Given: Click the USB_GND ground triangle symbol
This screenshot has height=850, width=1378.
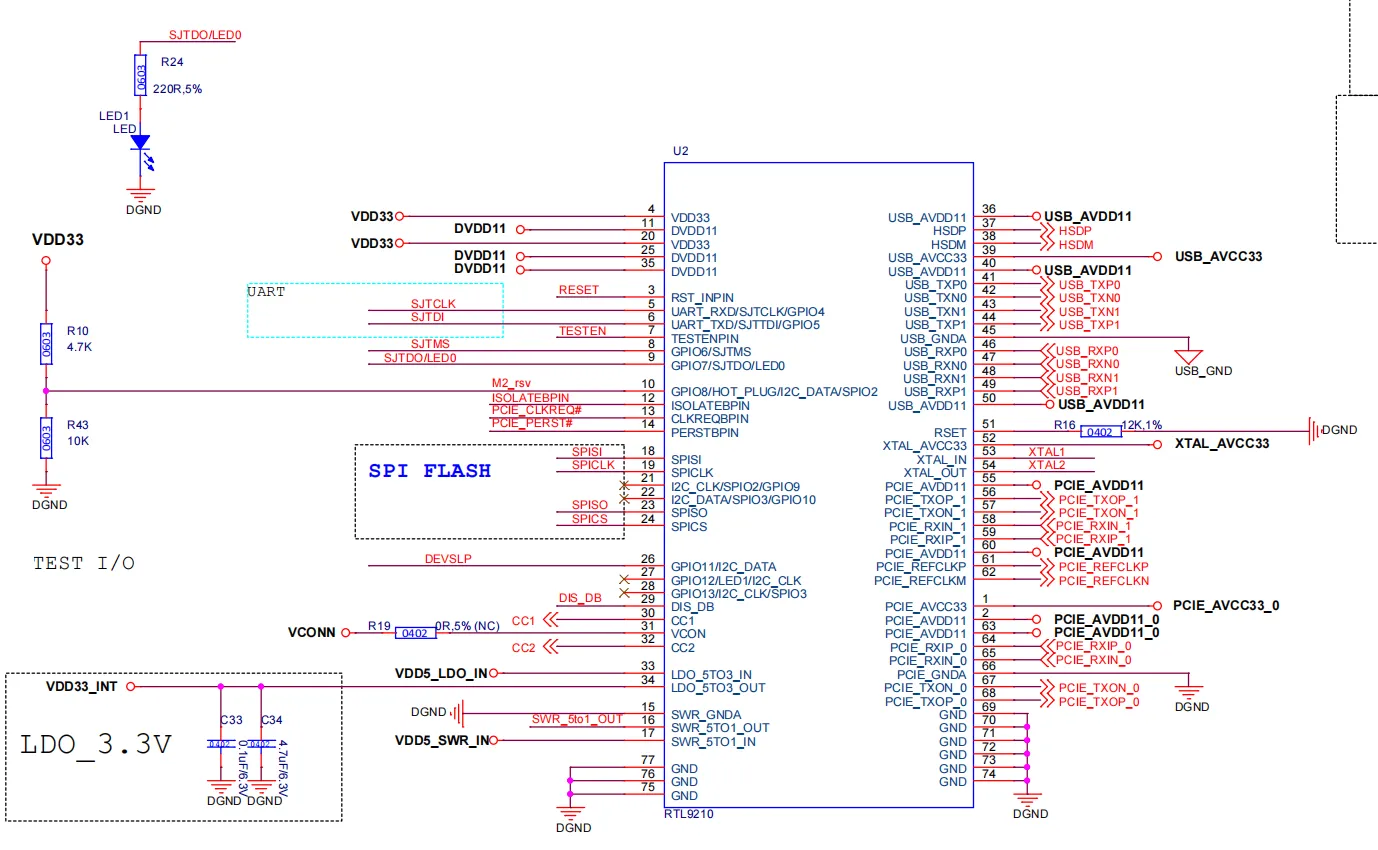Looking at the screenshot, I should [1189, 355].
